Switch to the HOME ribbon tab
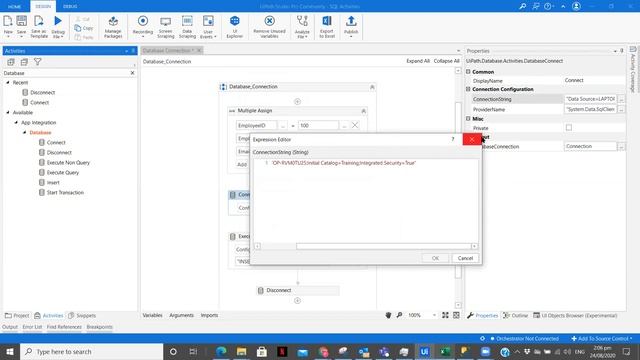 [x=14, y=7]
